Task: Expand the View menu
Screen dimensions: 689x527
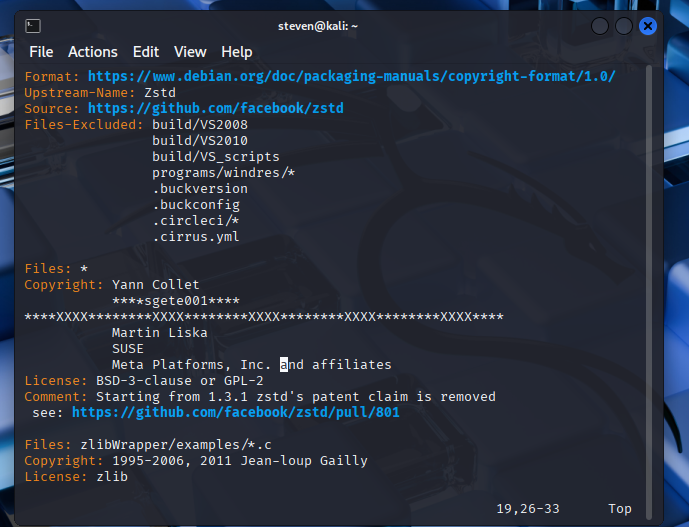Action: (190, 52)
